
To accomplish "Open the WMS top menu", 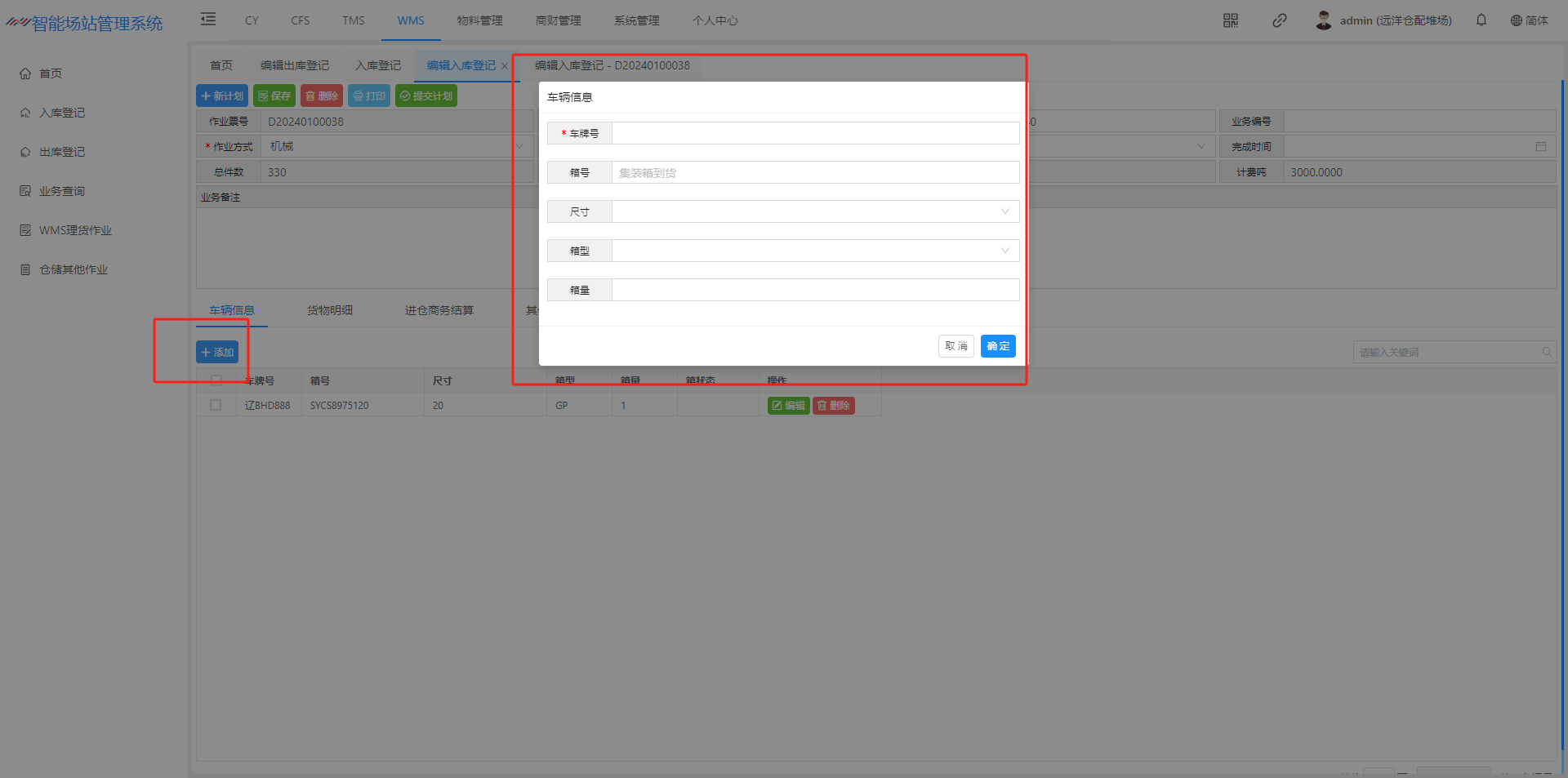I will [x=411, y=20].
